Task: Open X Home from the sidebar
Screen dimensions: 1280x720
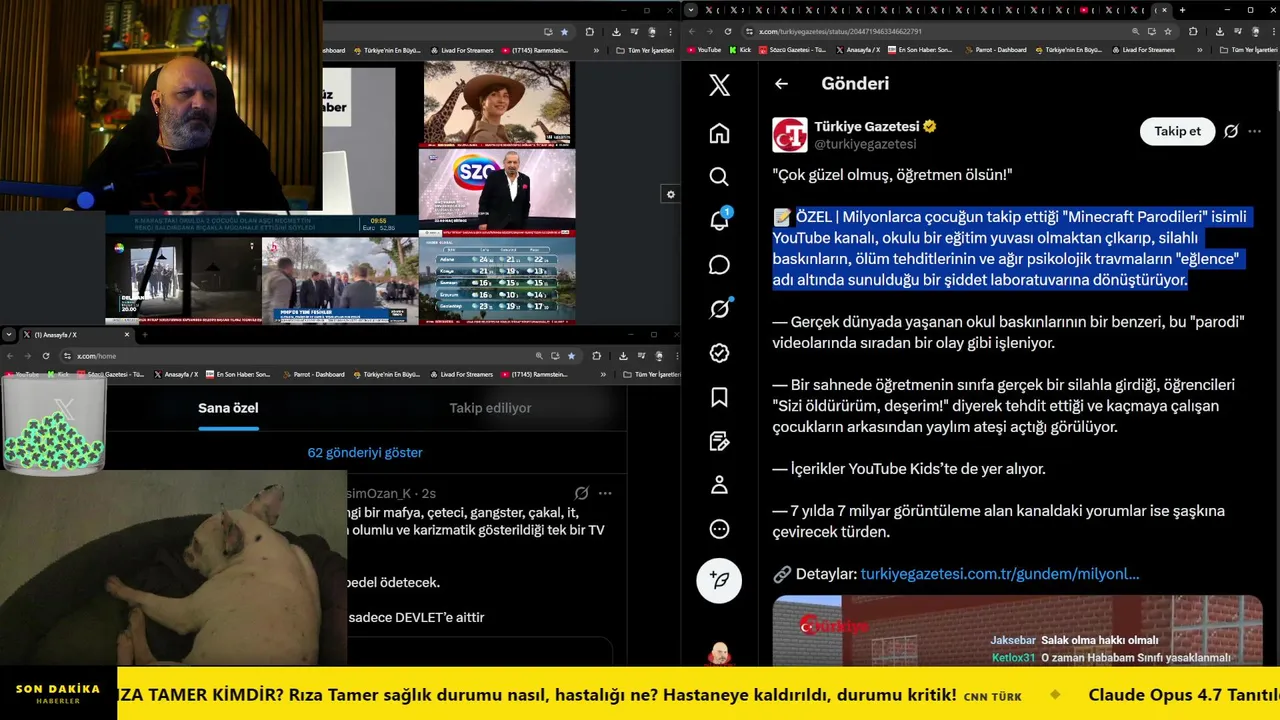Action: pyautogui.click(x=719, y=133)
